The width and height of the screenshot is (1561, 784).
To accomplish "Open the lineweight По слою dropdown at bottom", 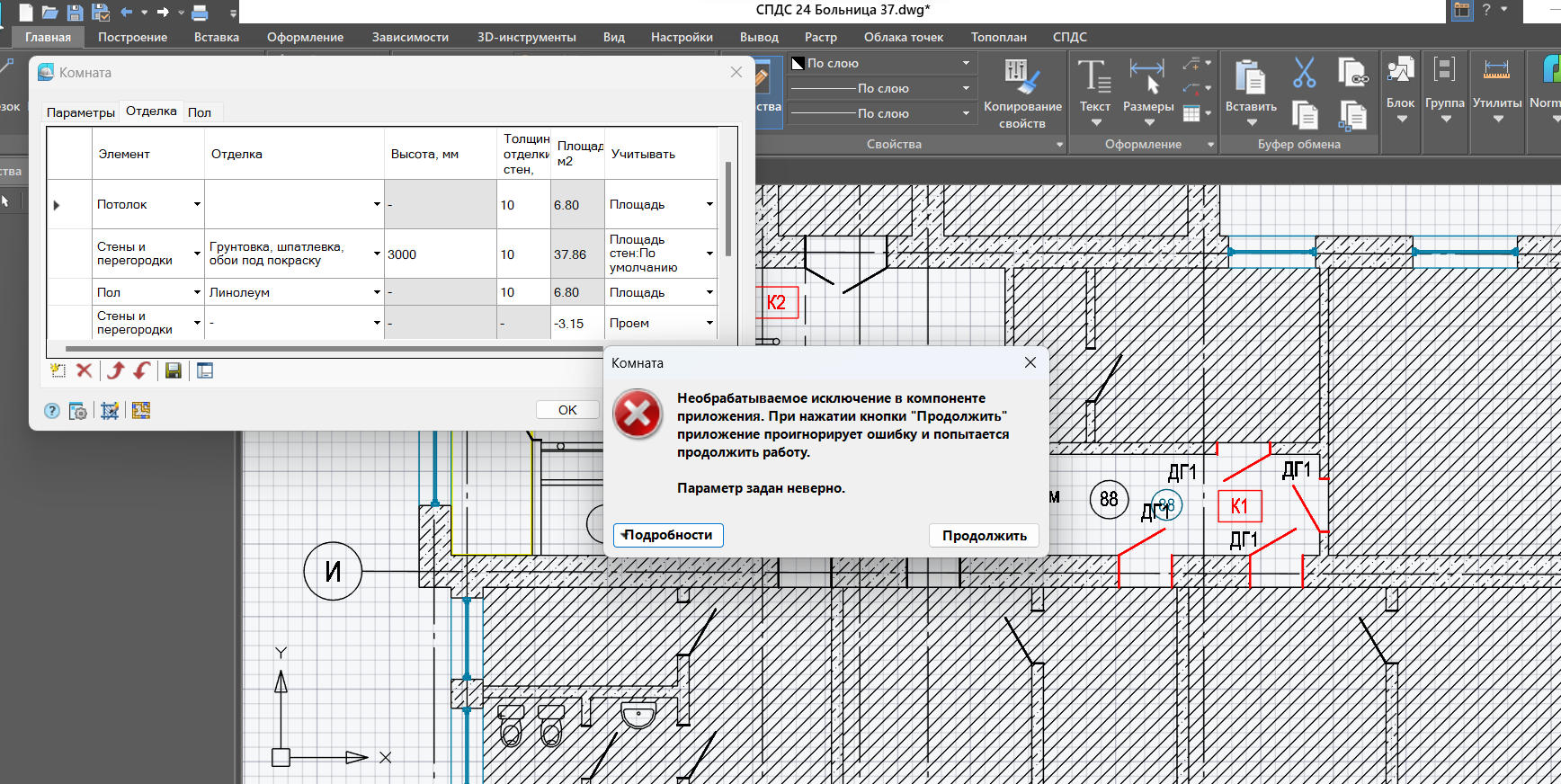I will (881, 113).
